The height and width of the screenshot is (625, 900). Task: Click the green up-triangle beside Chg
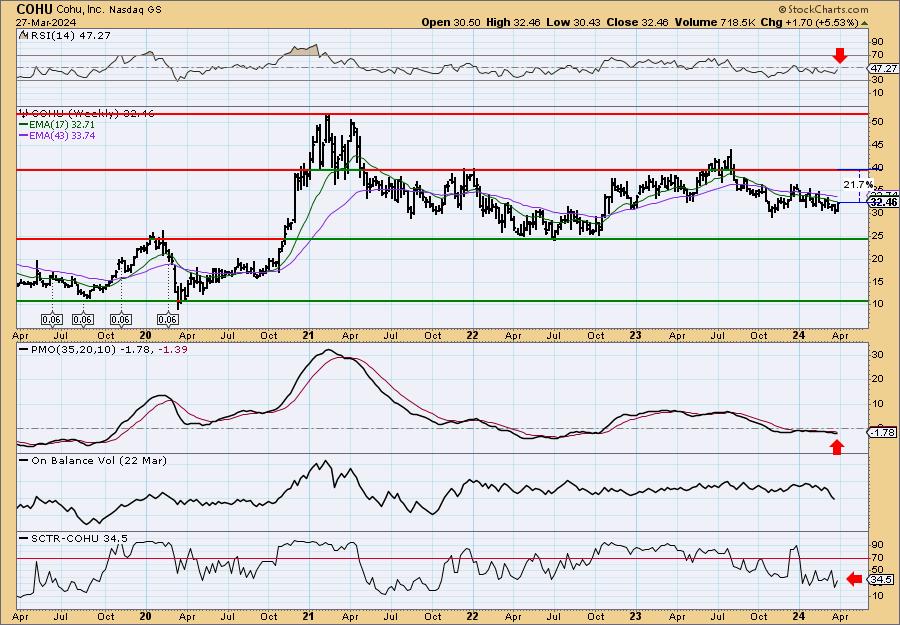pyautogui.click(x=865, y=23)
